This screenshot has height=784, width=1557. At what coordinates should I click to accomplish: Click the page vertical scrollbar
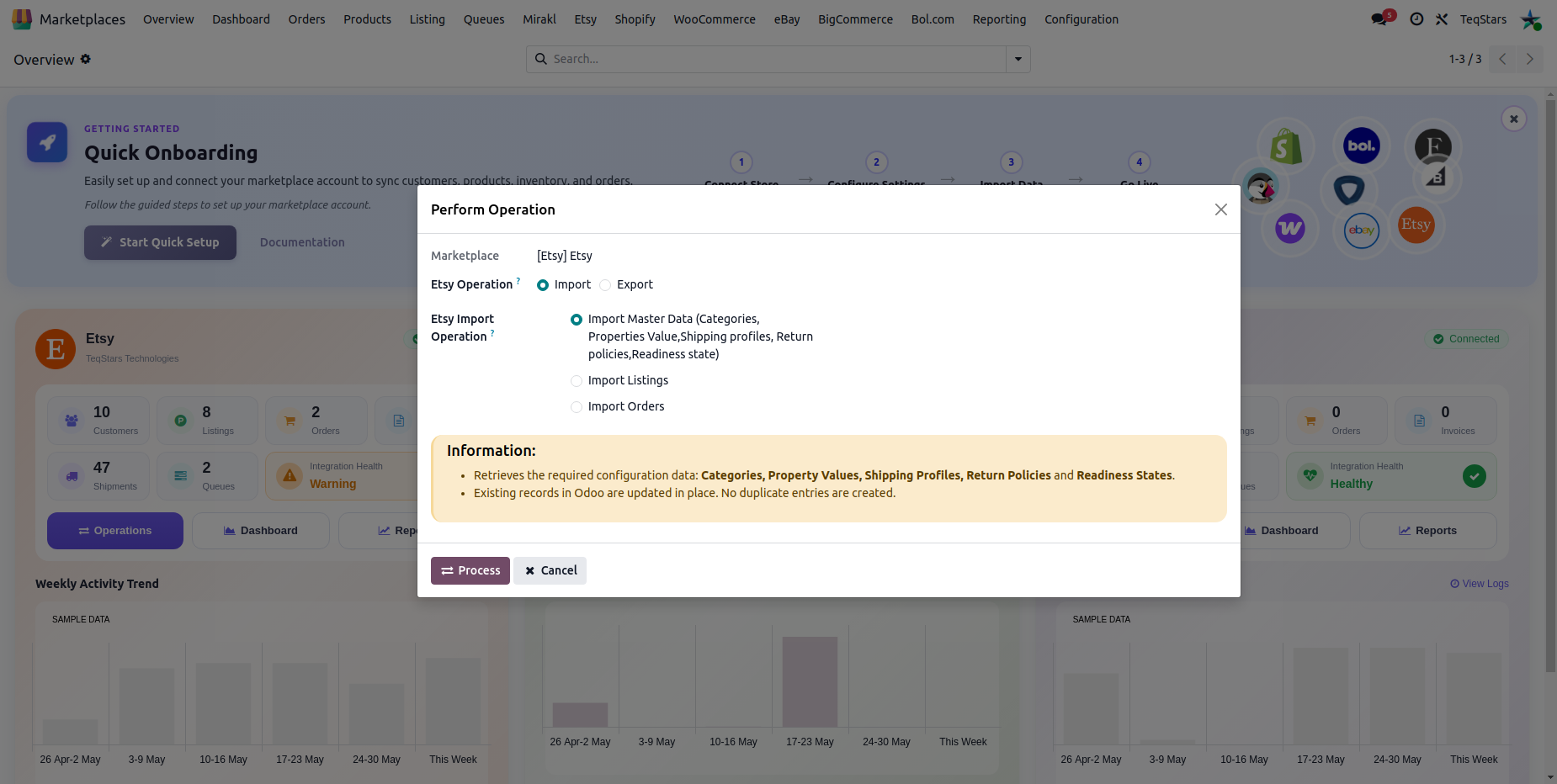tap(1550, 385)
